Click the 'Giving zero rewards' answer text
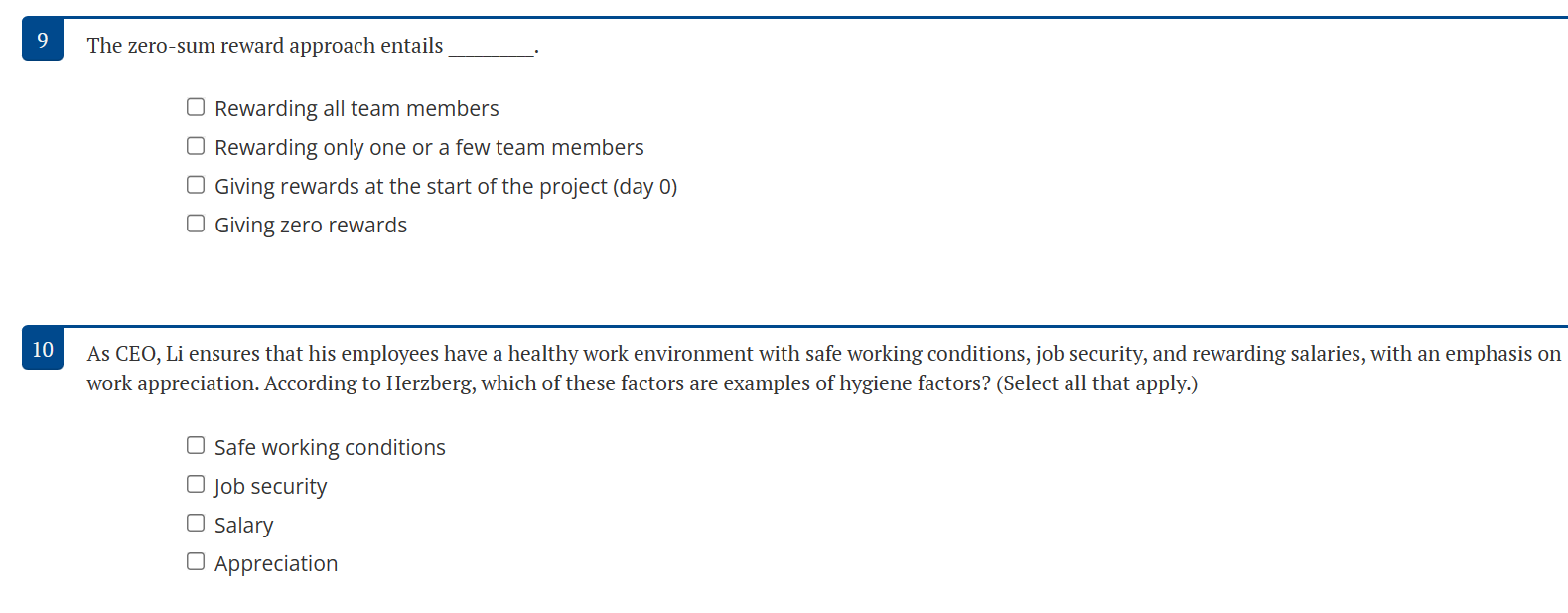Screen dimensions: 1568x613 tap(310, 225)
